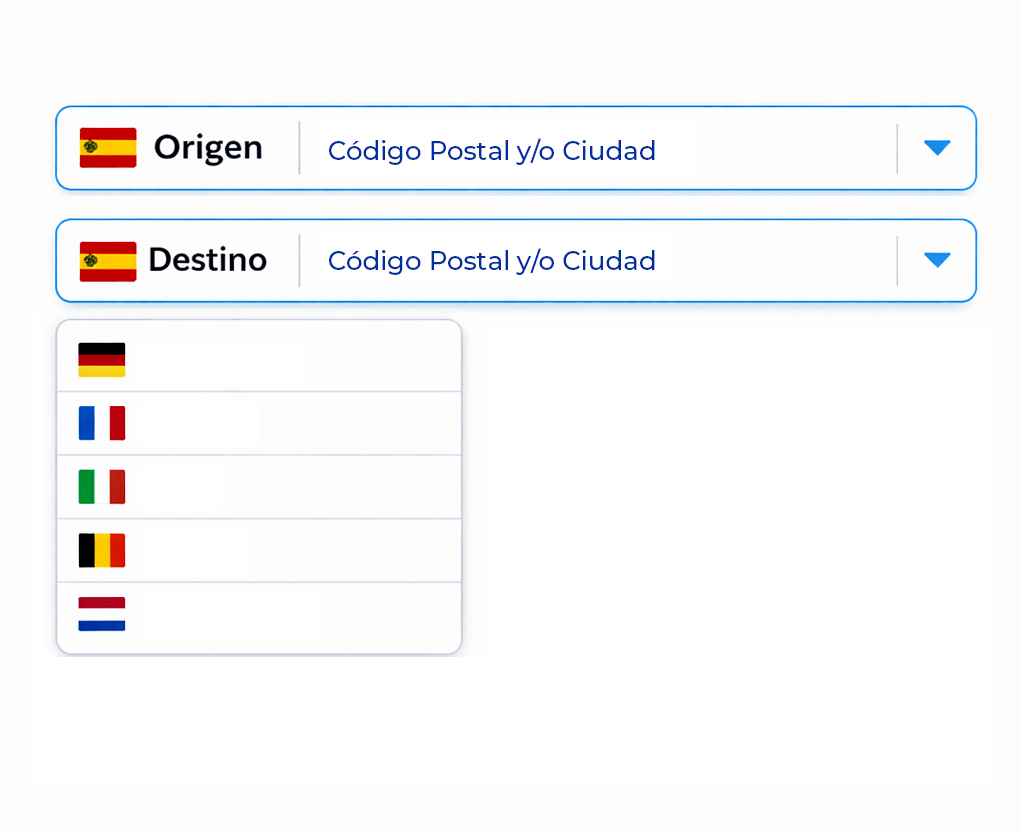Click the Origen label text
This screenshot has height=835, width=1020.
208,148
